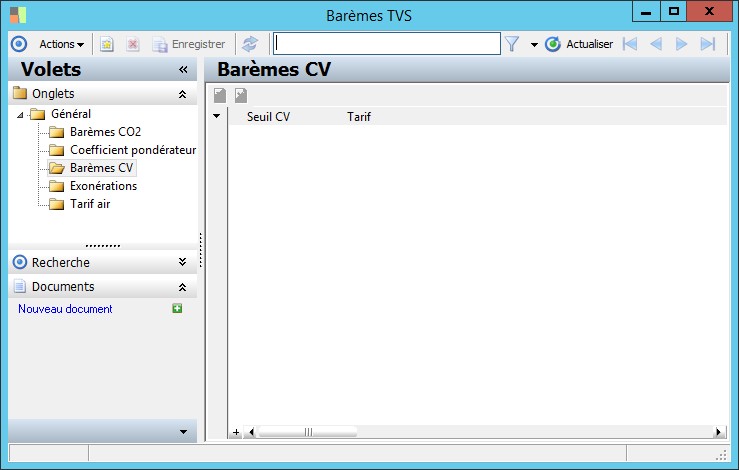Click the red delete record icon
Viewport: 739px width, 470px height.
tap(133, 44)
